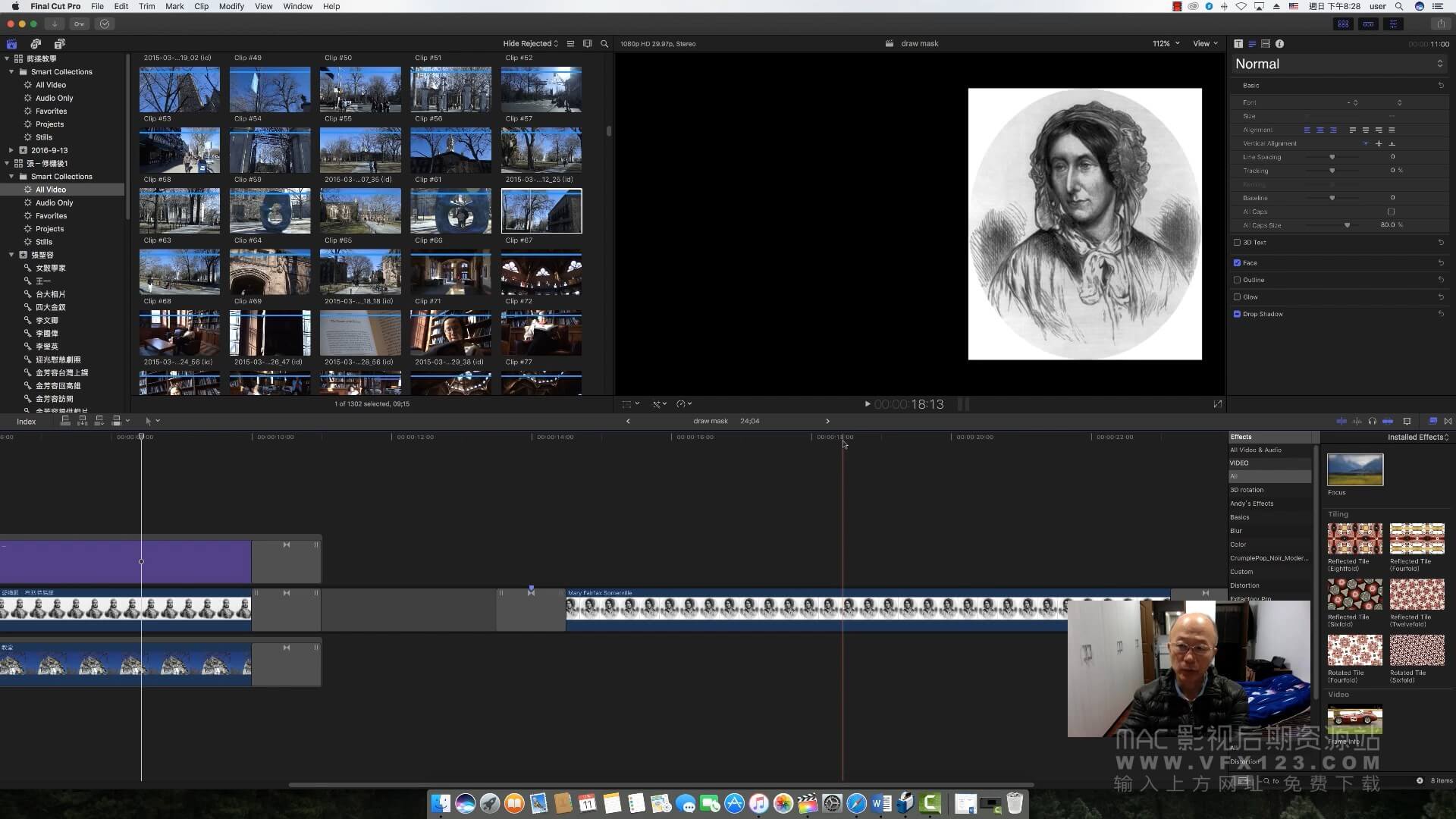Image resolution: width=1456 pixels, height=819 pixels.
Task: Toggle the Drop Shadow checkbox
Action: click(x=1237, y=314)
